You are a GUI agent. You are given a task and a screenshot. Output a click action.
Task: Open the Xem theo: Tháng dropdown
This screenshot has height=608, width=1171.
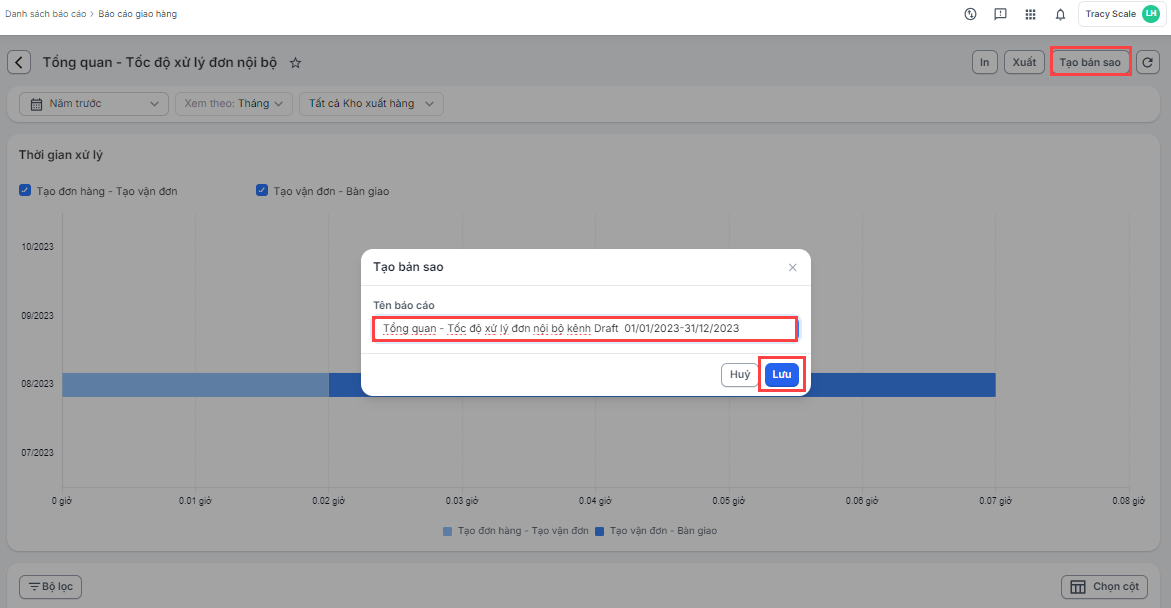pyautogui.click(x=234, y=103)
